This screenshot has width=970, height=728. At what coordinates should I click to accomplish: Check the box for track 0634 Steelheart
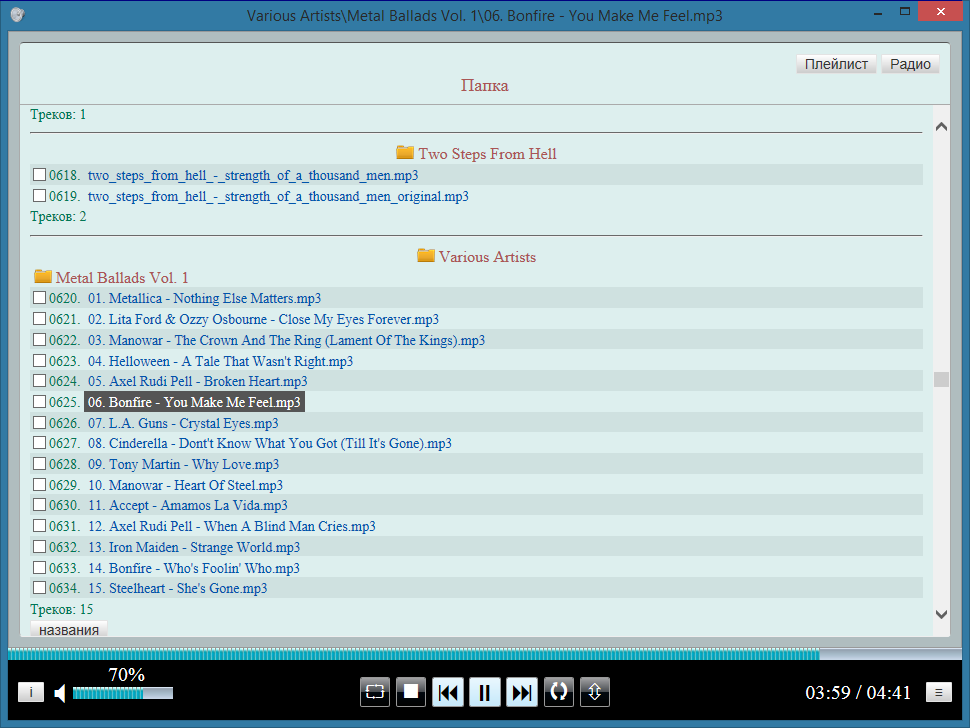point(39,588)
